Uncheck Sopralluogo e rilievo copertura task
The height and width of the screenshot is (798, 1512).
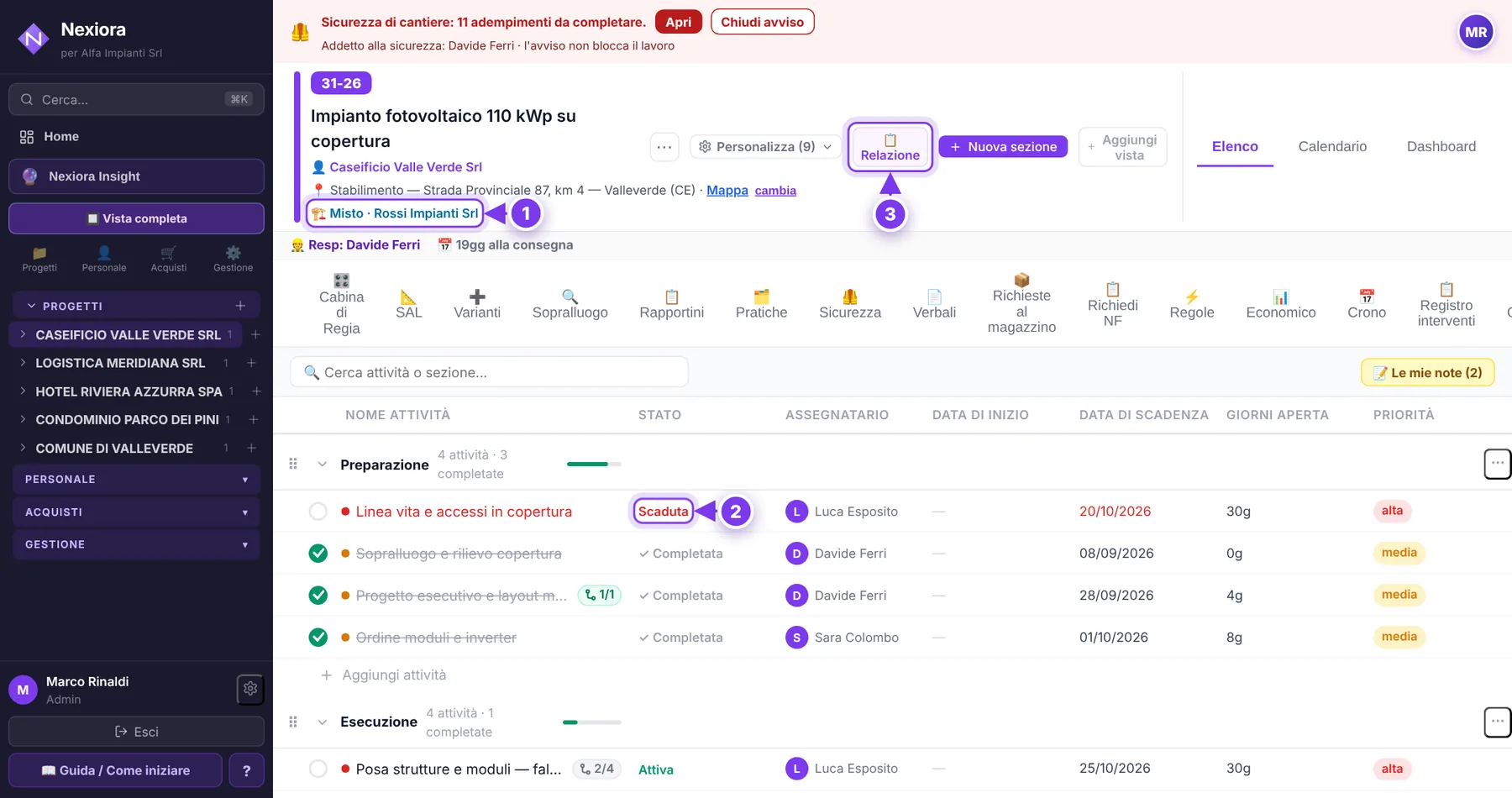pos(318,554)
